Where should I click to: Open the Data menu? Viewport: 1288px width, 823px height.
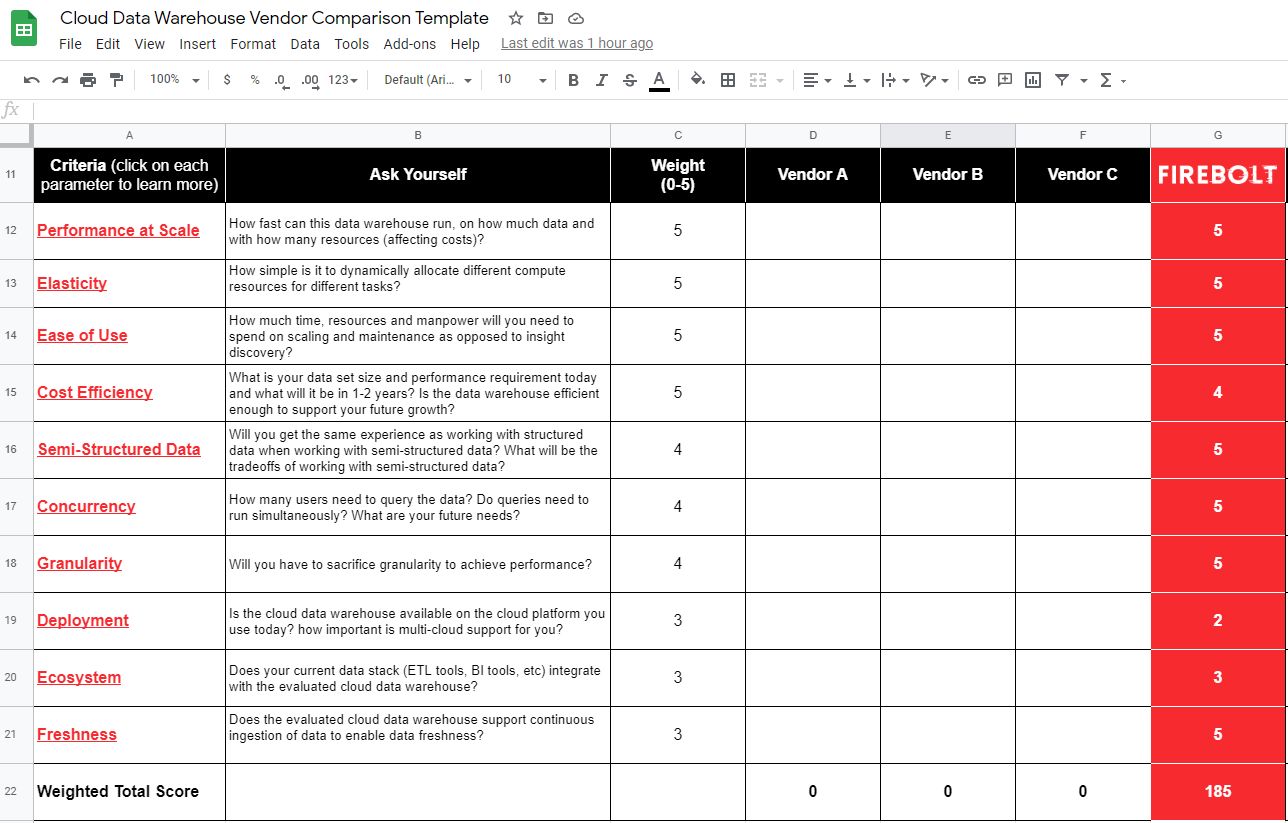[x=305, y=44]
